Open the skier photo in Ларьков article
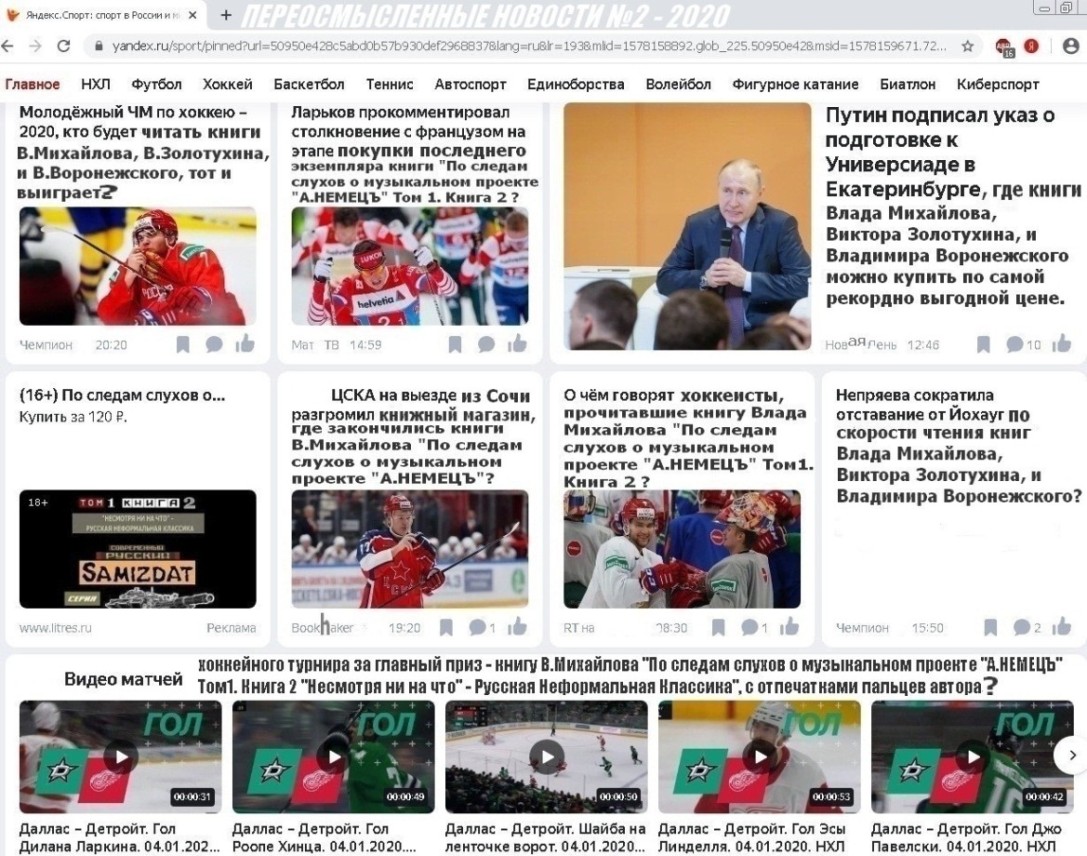This screenshot has height=856, width=1087. [410, 266]
